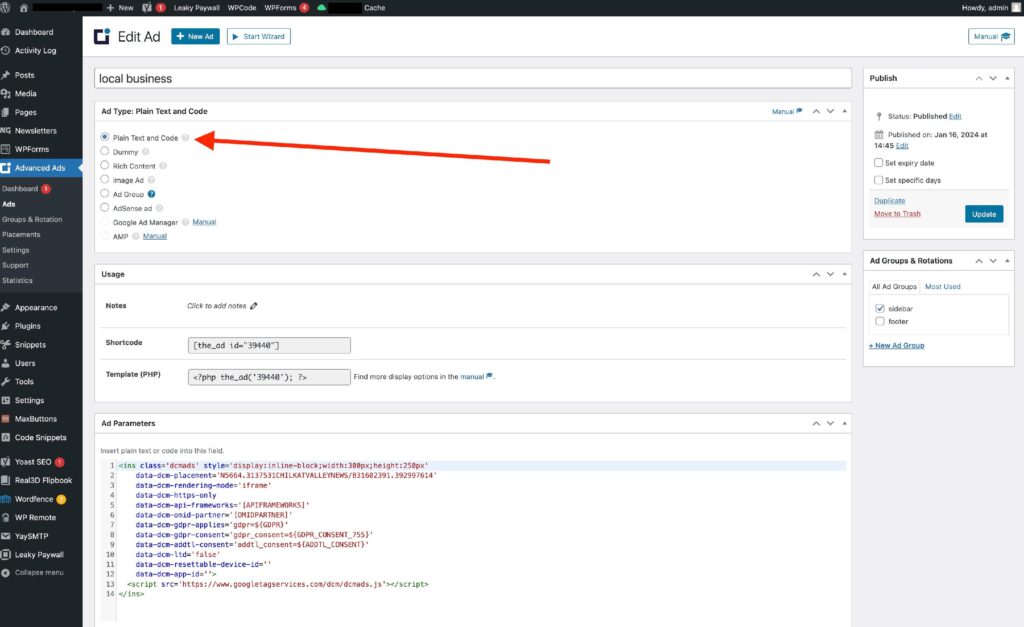This screenshot has height=627, width=1024.
Task: Click the Update button
Action: click(x=984, y=214)
